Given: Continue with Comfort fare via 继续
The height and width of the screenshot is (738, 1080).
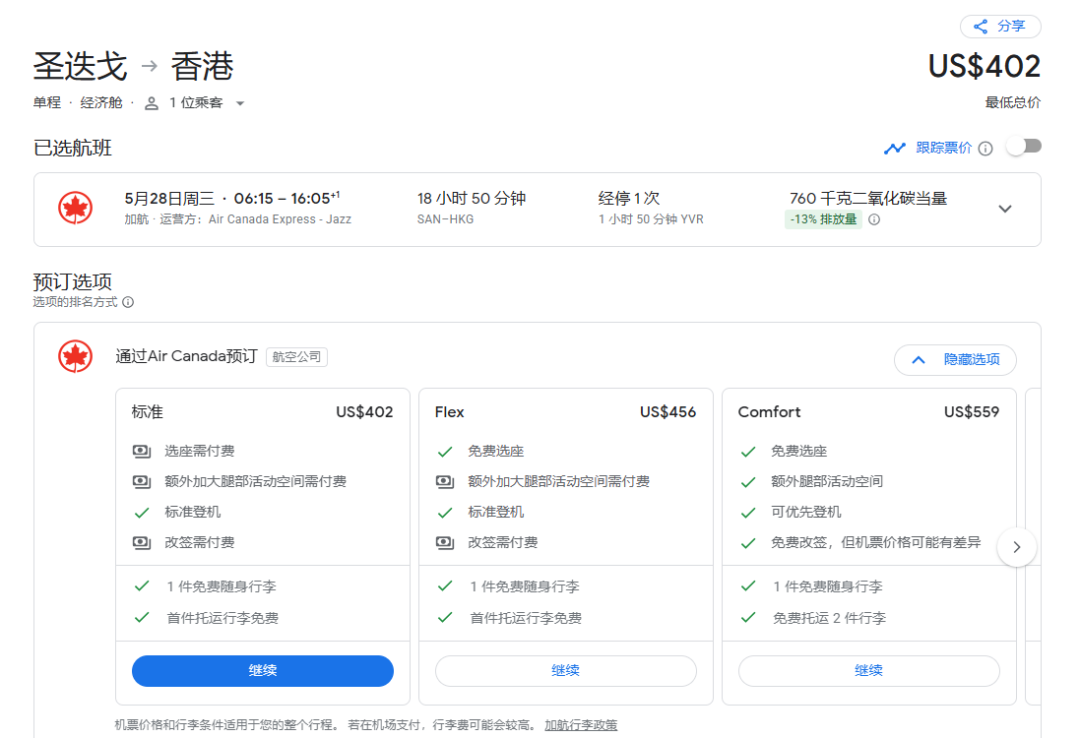Looking at the screenshot, I should 869,670.
